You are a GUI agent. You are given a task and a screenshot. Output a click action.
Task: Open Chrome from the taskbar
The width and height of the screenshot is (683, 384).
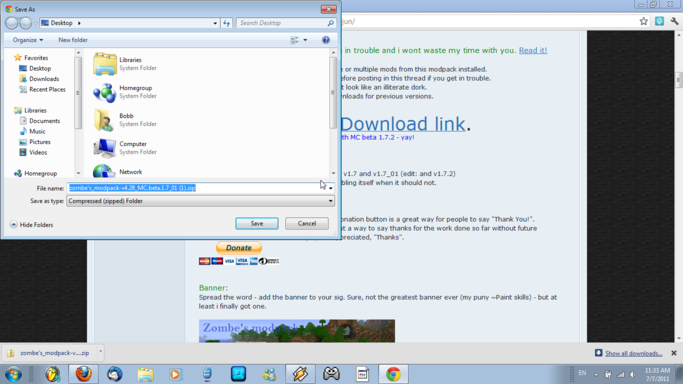tap(393, 374)
